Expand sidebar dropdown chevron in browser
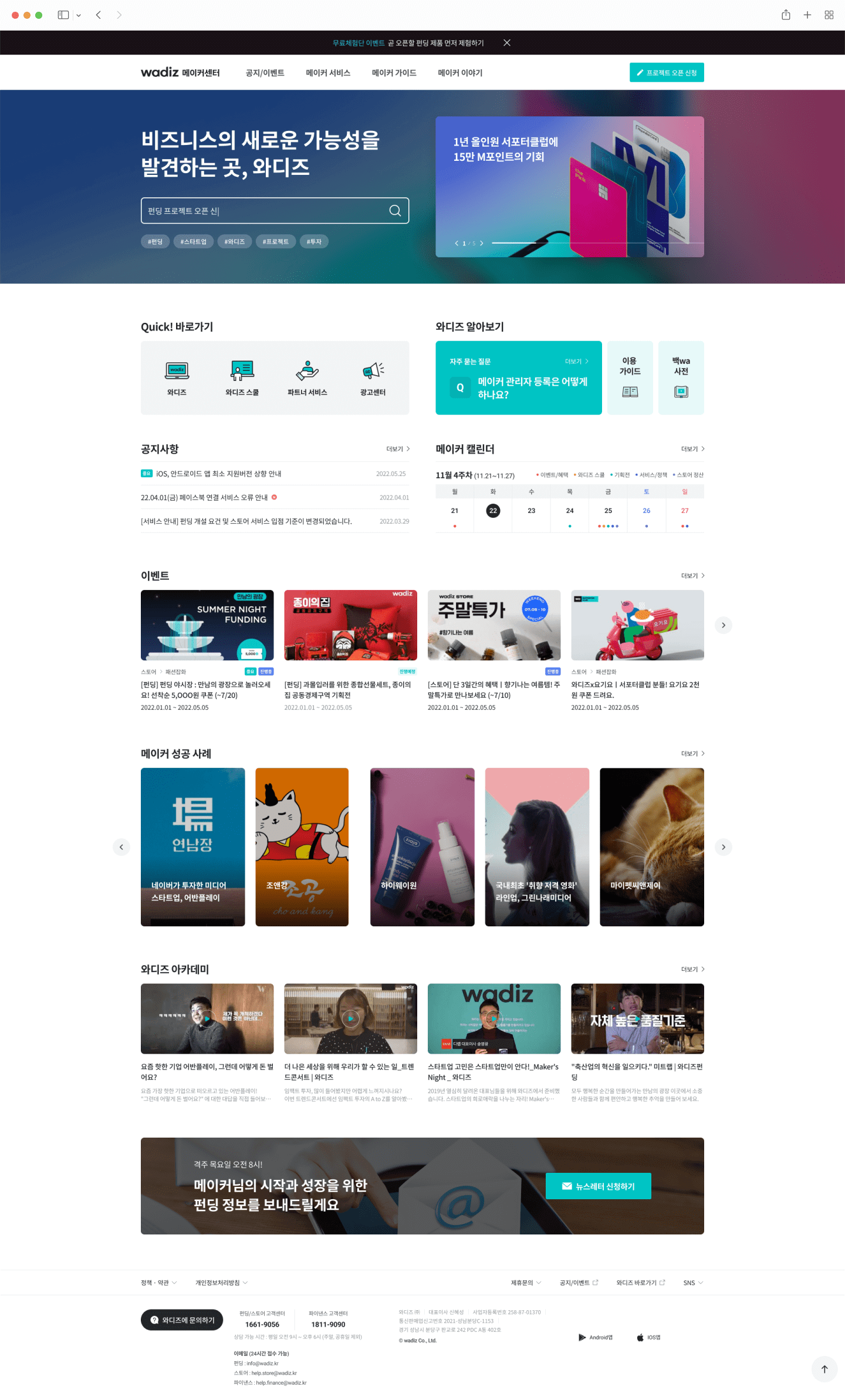The image size is (845, 1400). pos(79,15)
